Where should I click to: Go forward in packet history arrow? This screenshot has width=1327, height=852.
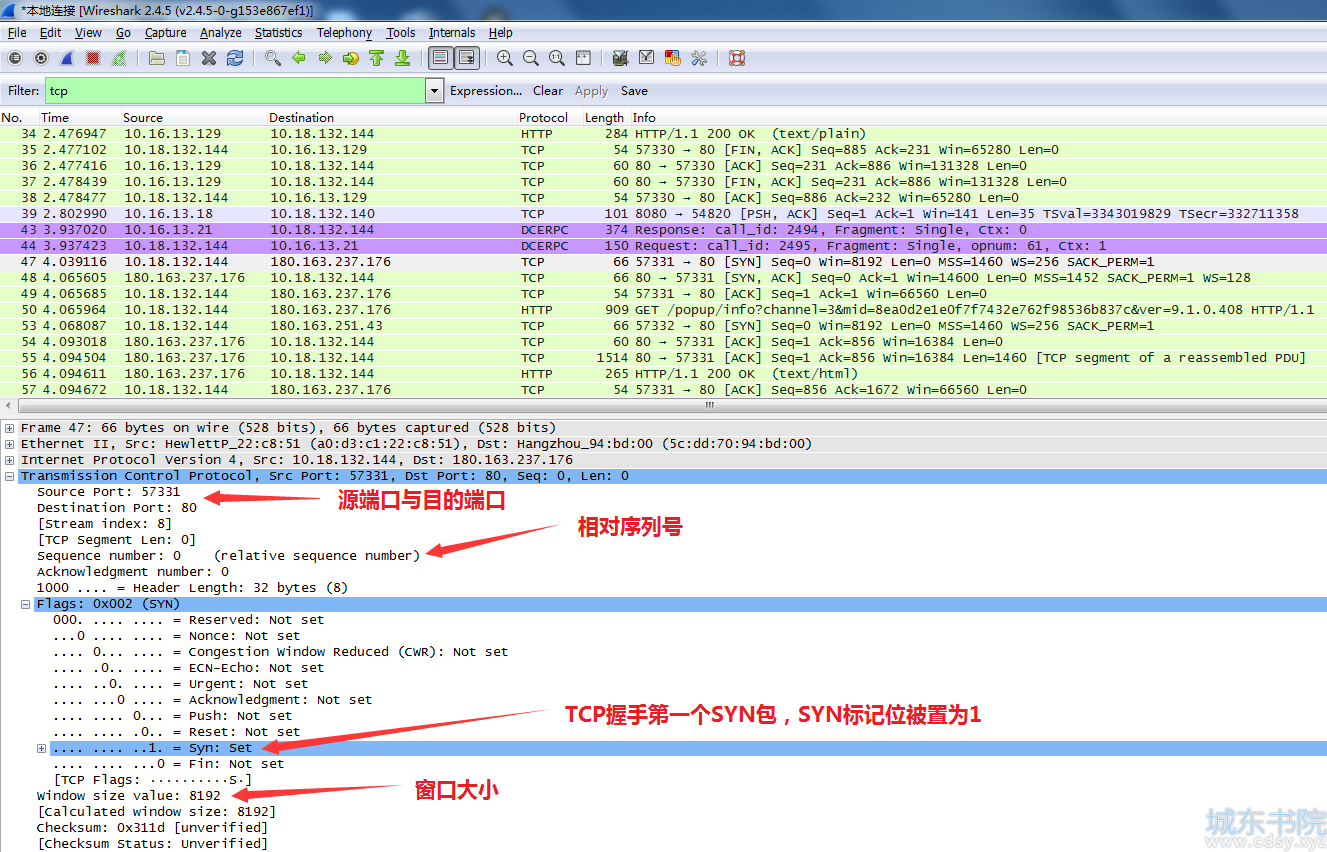tap(324, 58)
